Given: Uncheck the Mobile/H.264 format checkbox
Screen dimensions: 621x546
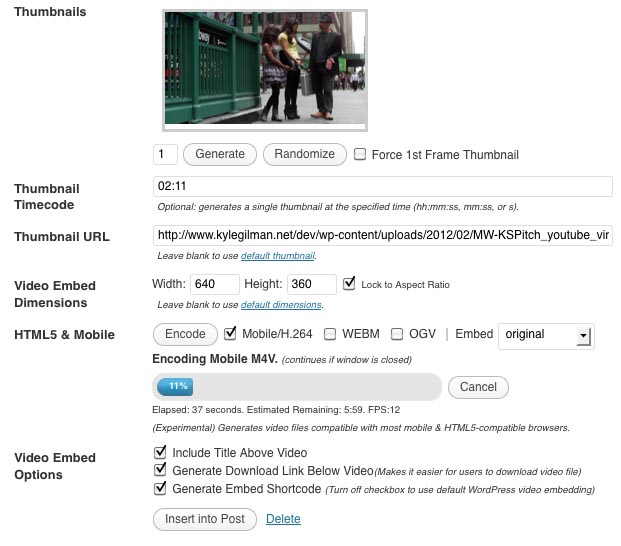Looking at the screenshot, I should pos(230,333).
